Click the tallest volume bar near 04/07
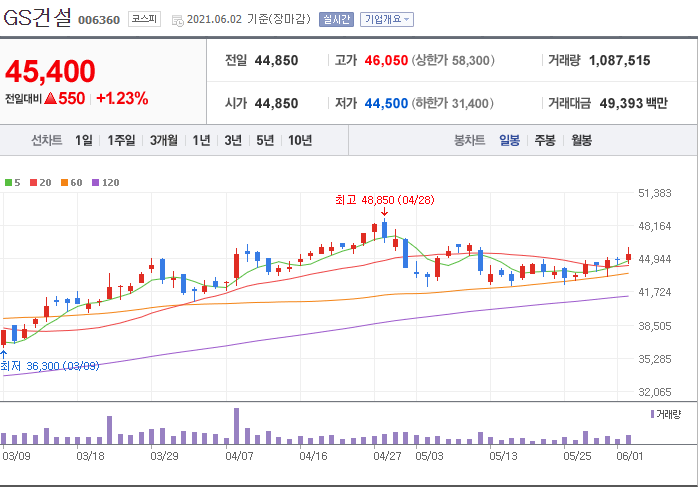 tap(236, 426)
